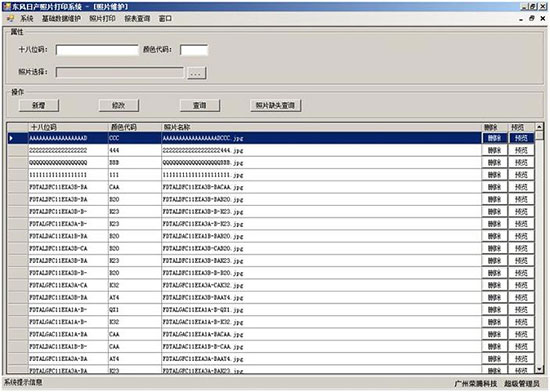The image size is (550, 392).
Task: Click the row selector arrow of the highlighted row
Action: pos(18,138)
